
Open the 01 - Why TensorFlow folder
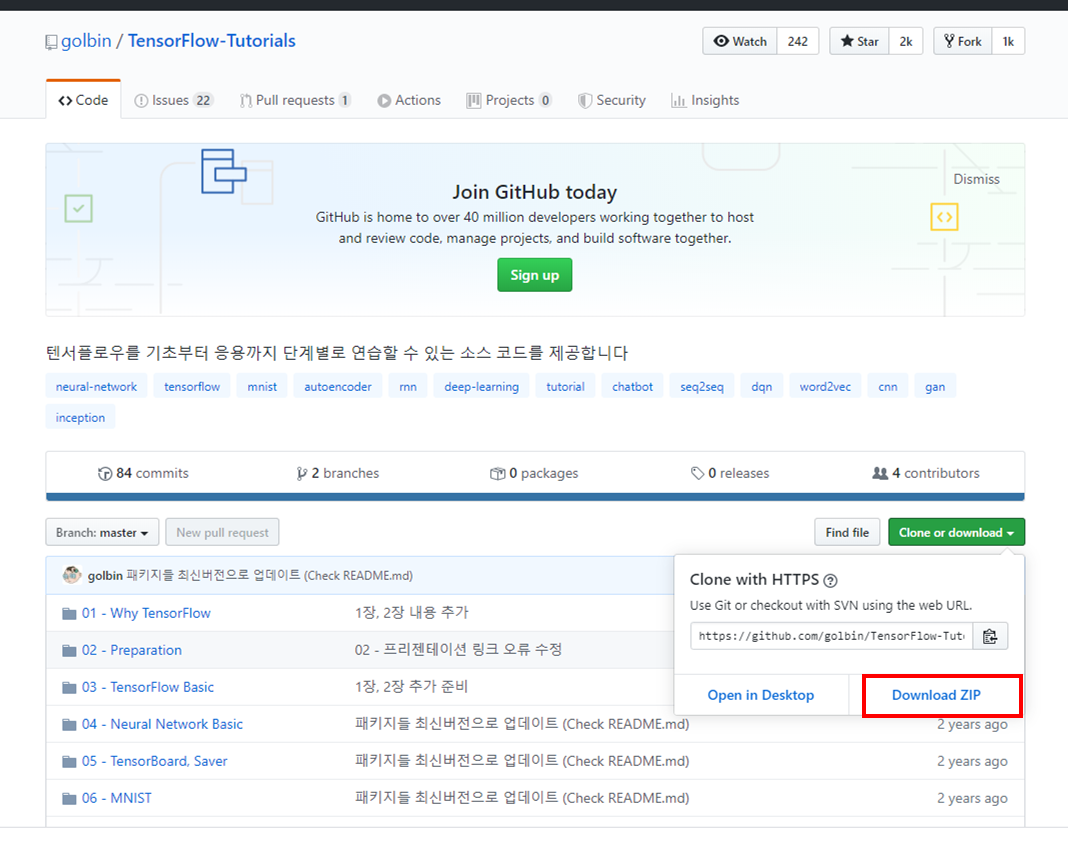[x=146, y=614]
